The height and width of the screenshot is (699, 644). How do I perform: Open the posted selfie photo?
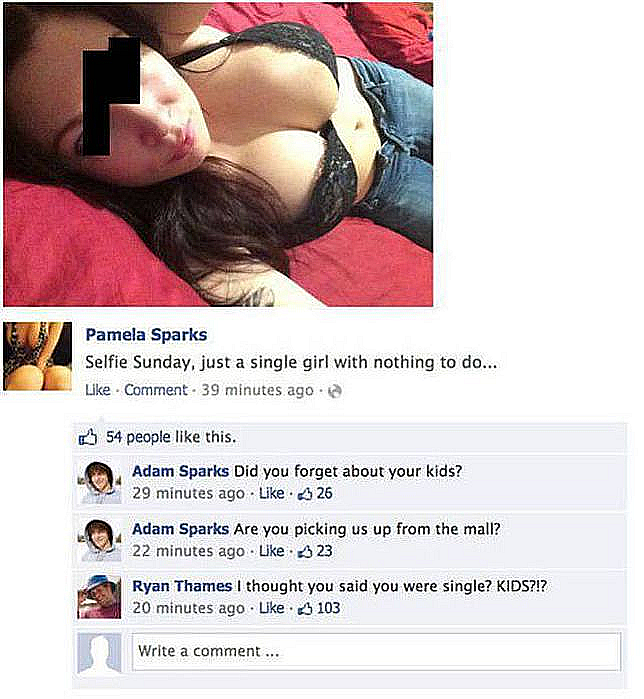click(218, 154)
